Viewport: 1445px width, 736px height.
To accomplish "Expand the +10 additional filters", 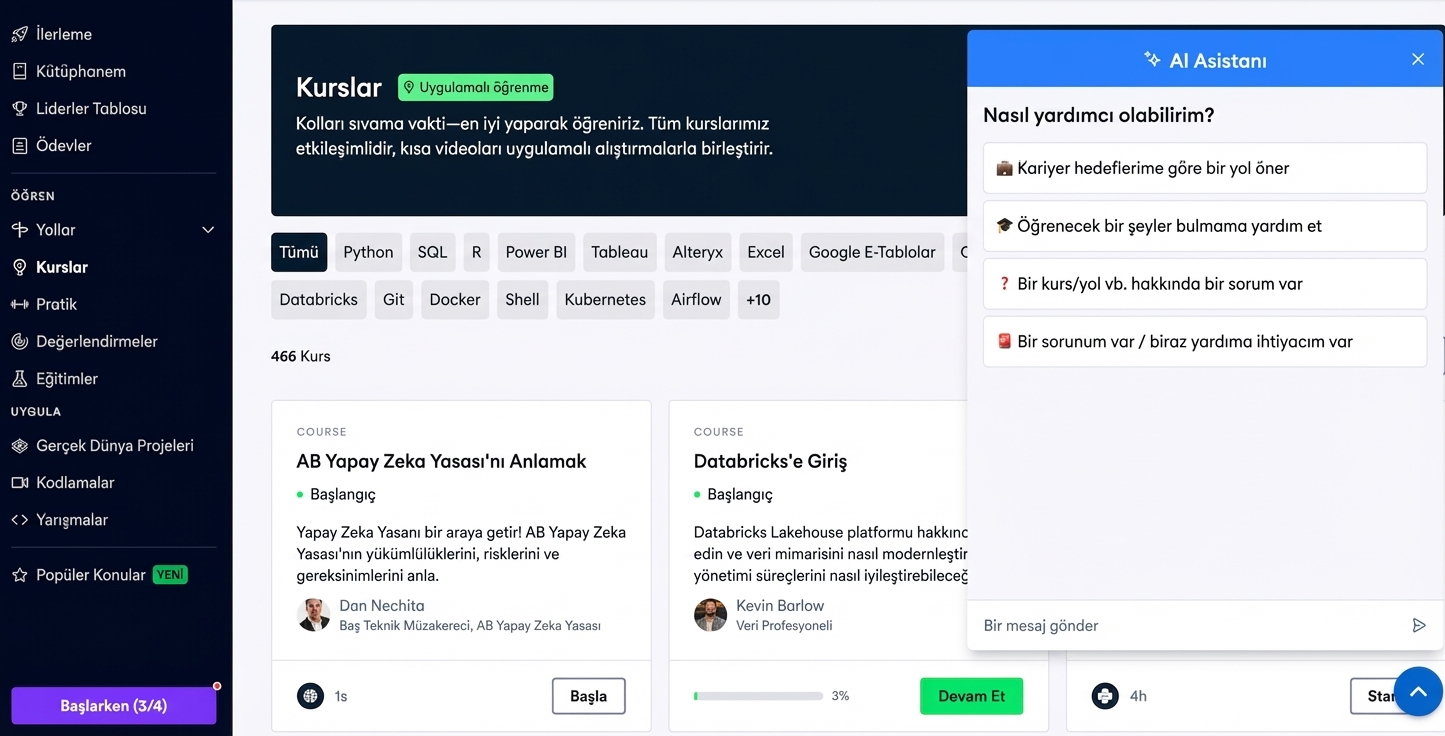I will point(758,299).
